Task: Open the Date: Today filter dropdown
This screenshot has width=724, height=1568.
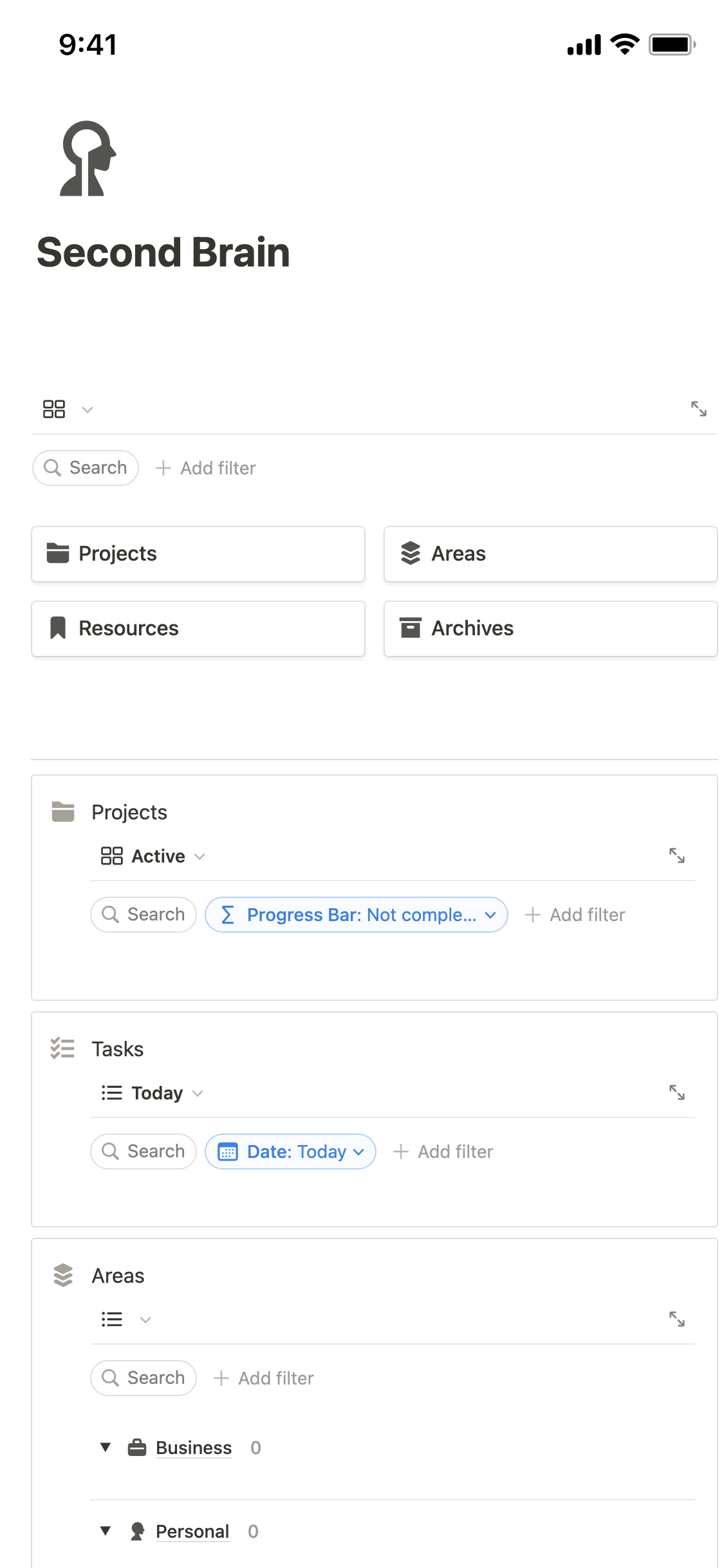Action: (x=290, y=1152)
